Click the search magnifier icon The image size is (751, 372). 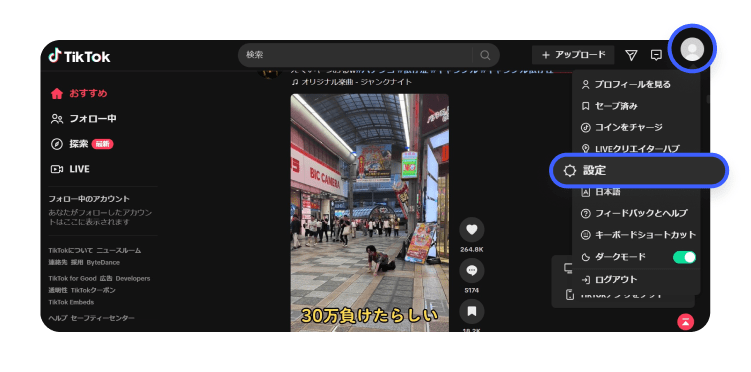485,56
